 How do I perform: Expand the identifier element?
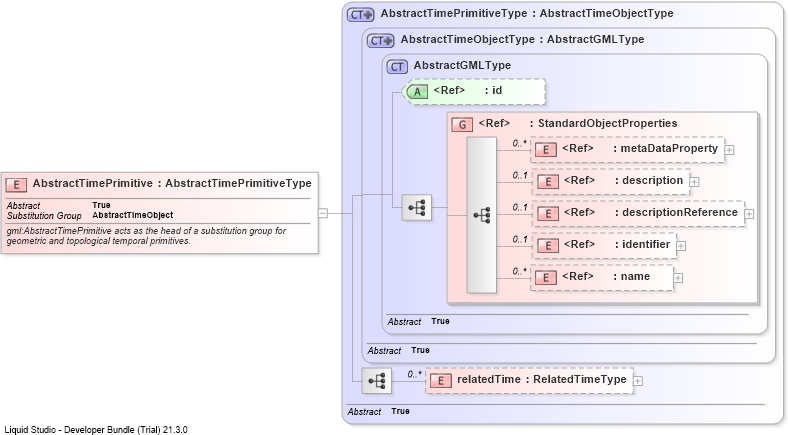tap(681, 246)
